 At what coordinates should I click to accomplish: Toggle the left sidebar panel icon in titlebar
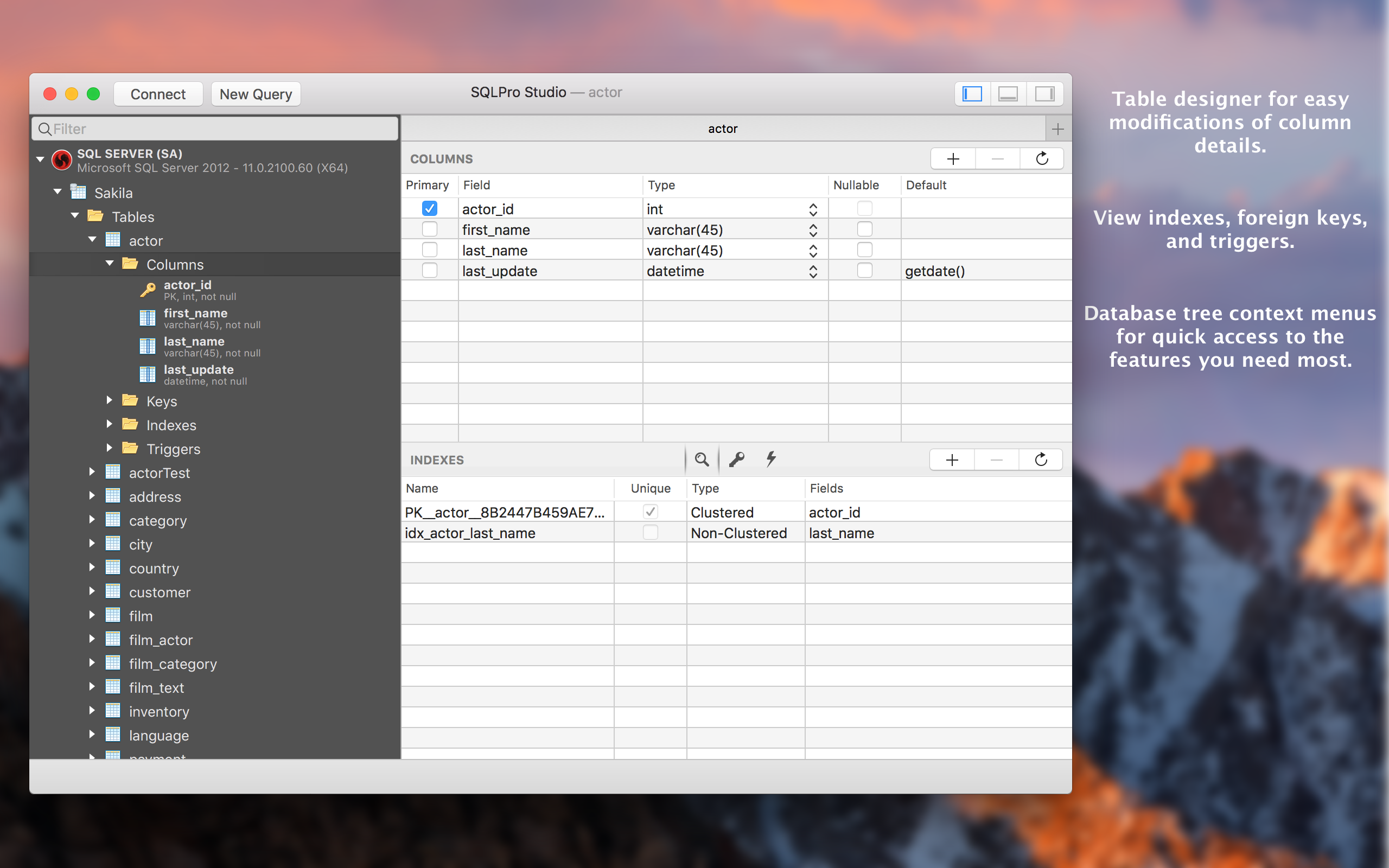971,93
